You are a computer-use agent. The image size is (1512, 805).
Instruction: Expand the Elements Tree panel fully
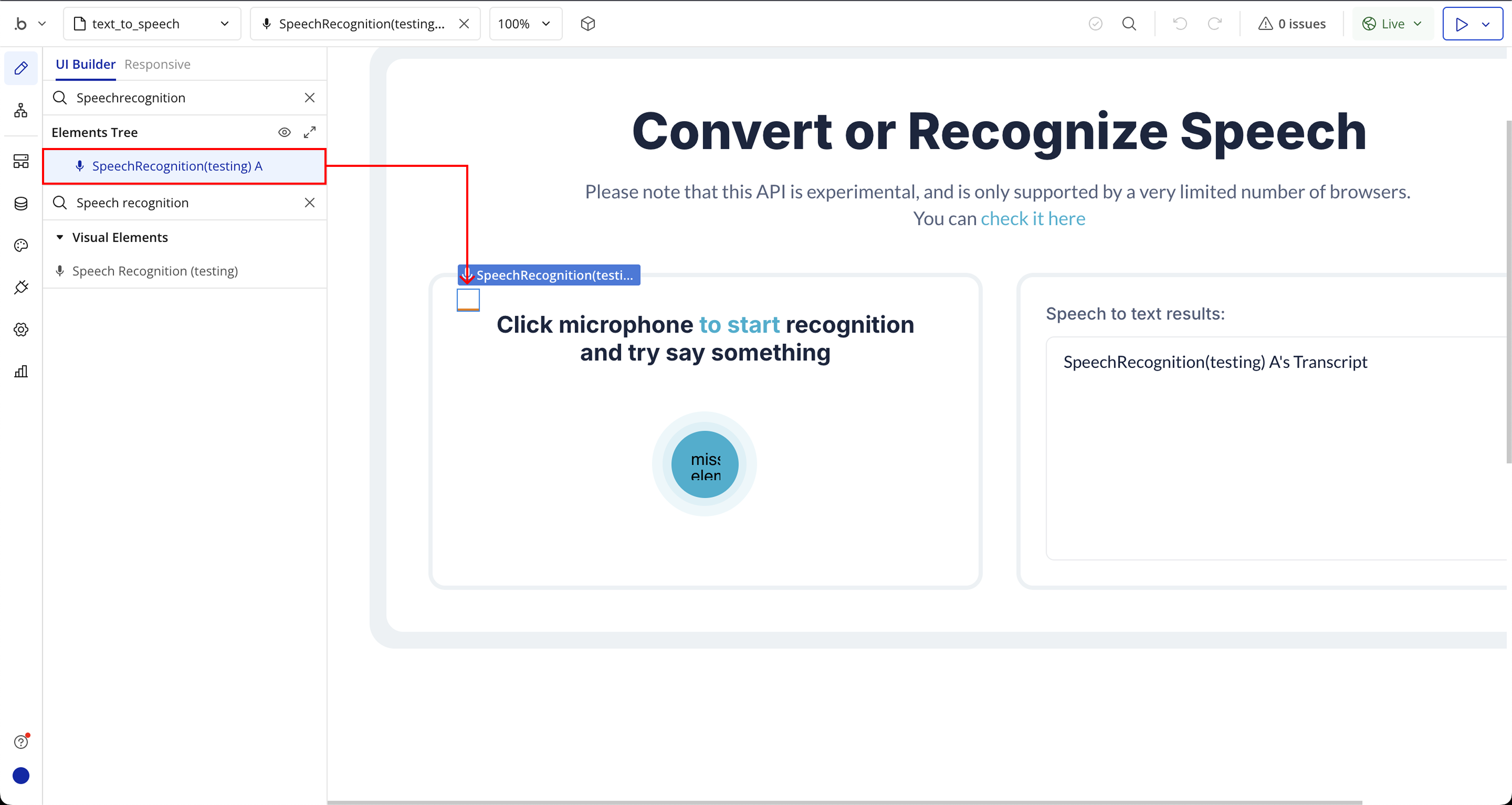click(309, 132)
